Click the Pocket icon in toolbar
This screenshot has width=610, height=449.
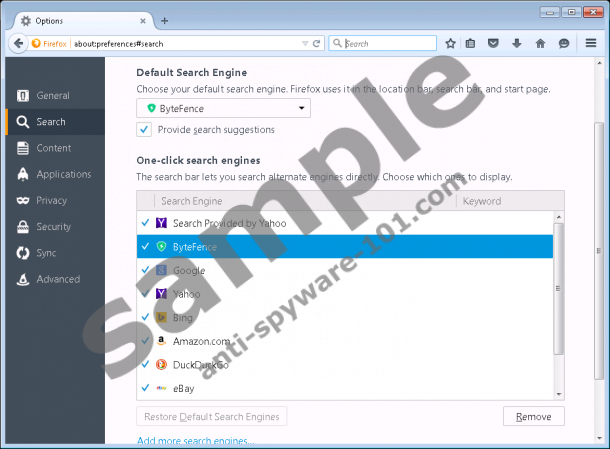[494, 43]
